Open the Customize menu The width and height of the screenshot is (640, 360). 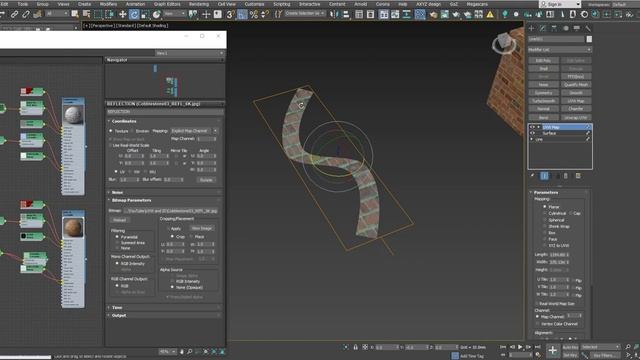click(x=254, y=4)
